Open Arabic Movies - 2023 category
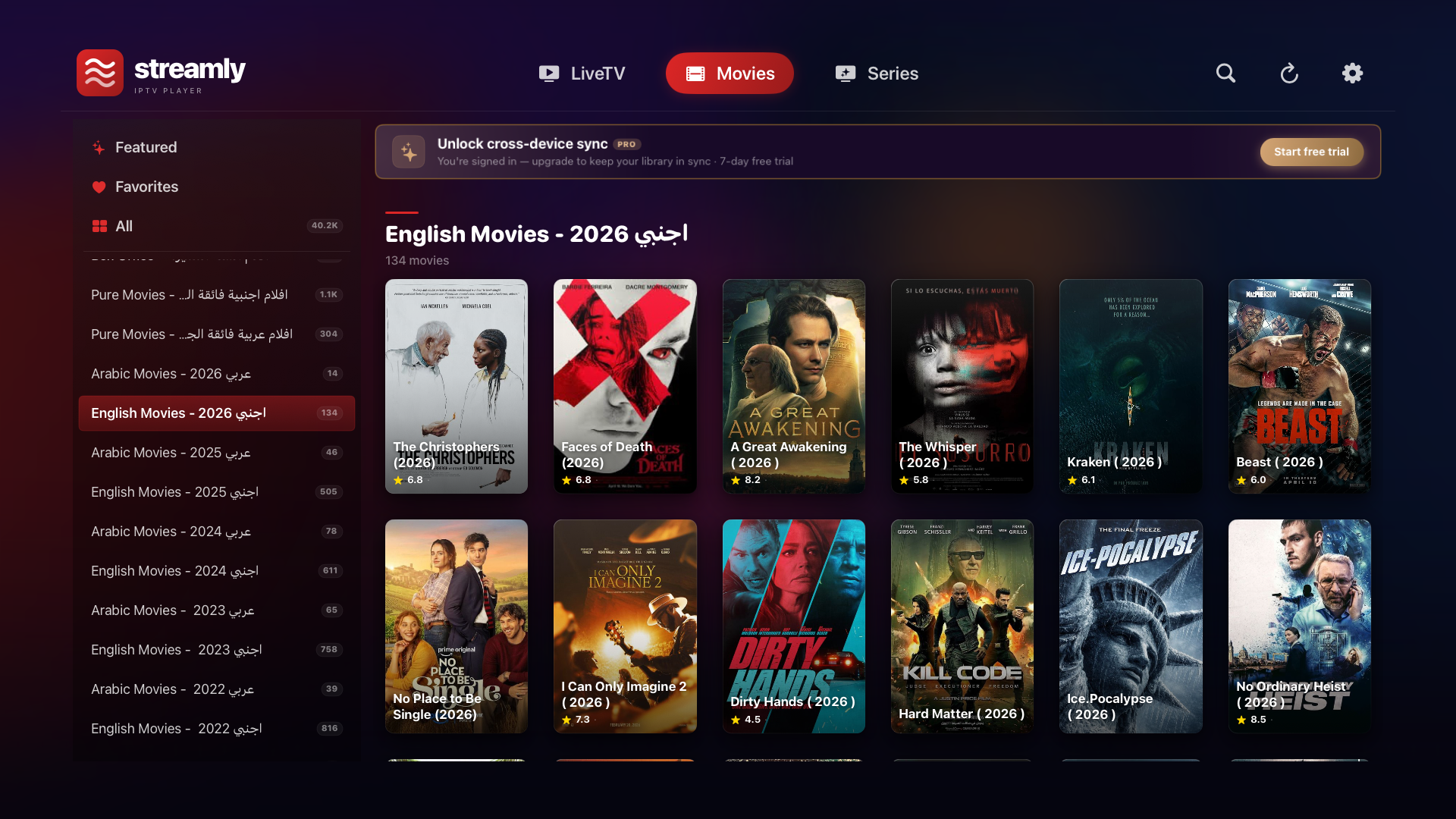Viewport: 1456px width, 819px height. point(217,610)
